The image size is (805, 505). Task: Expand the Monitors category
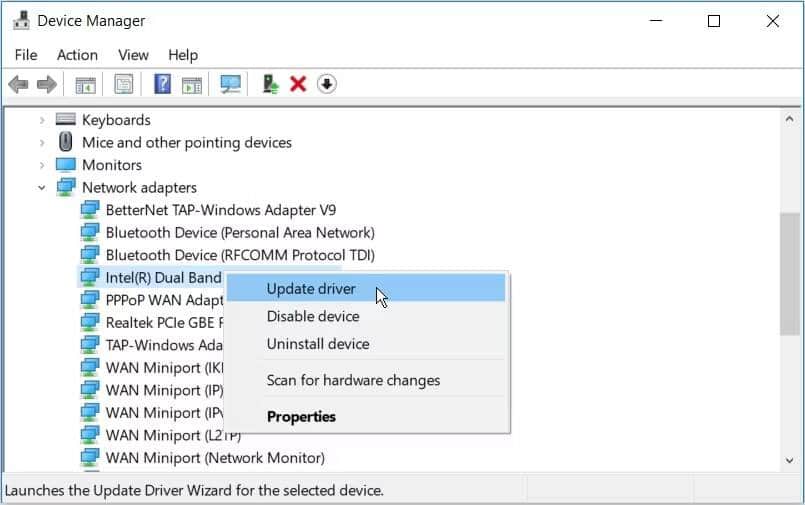point(42,165)
